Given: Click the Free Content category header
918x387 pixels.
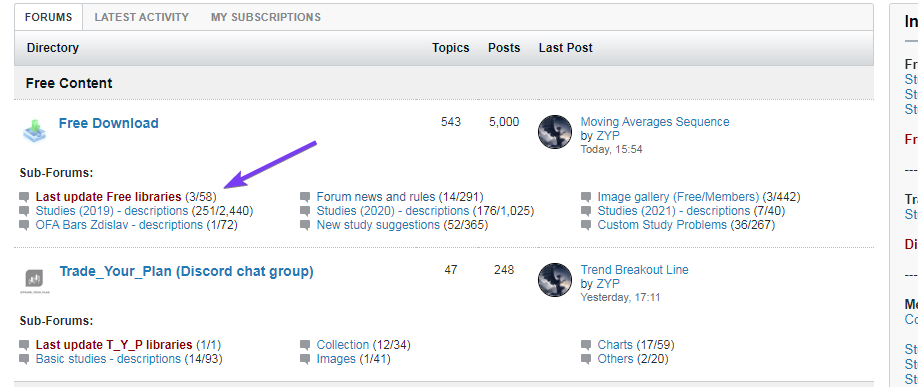Looking at the screenshot, I should [x=69, y=83].
